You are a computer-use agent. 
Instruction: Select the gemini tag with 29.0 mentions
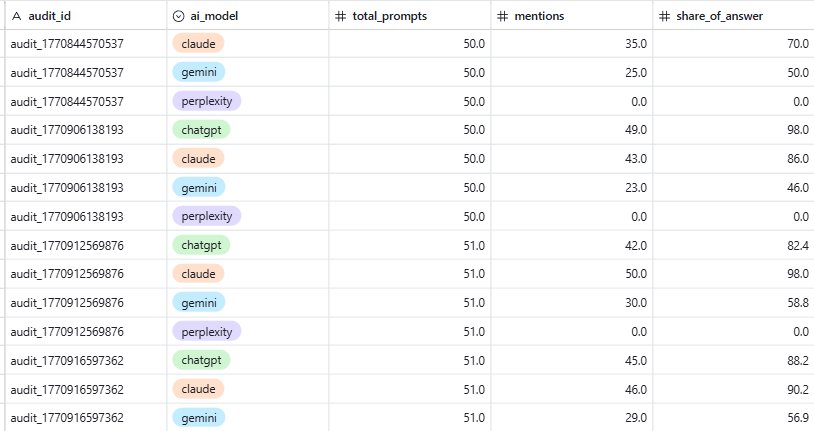click(x=199, y=418)
